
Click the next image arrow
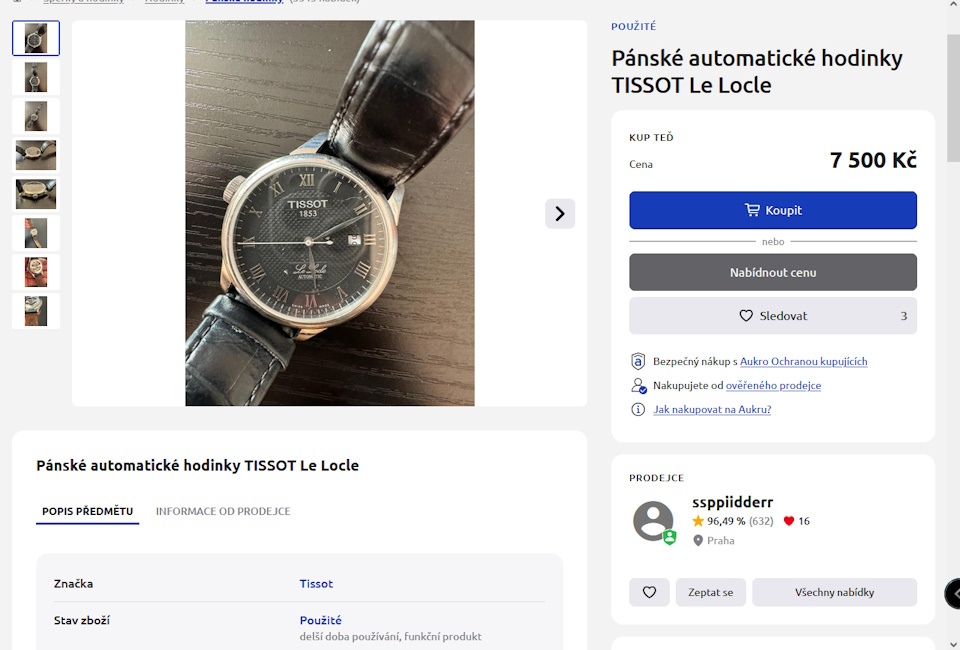tap(560, 213)
